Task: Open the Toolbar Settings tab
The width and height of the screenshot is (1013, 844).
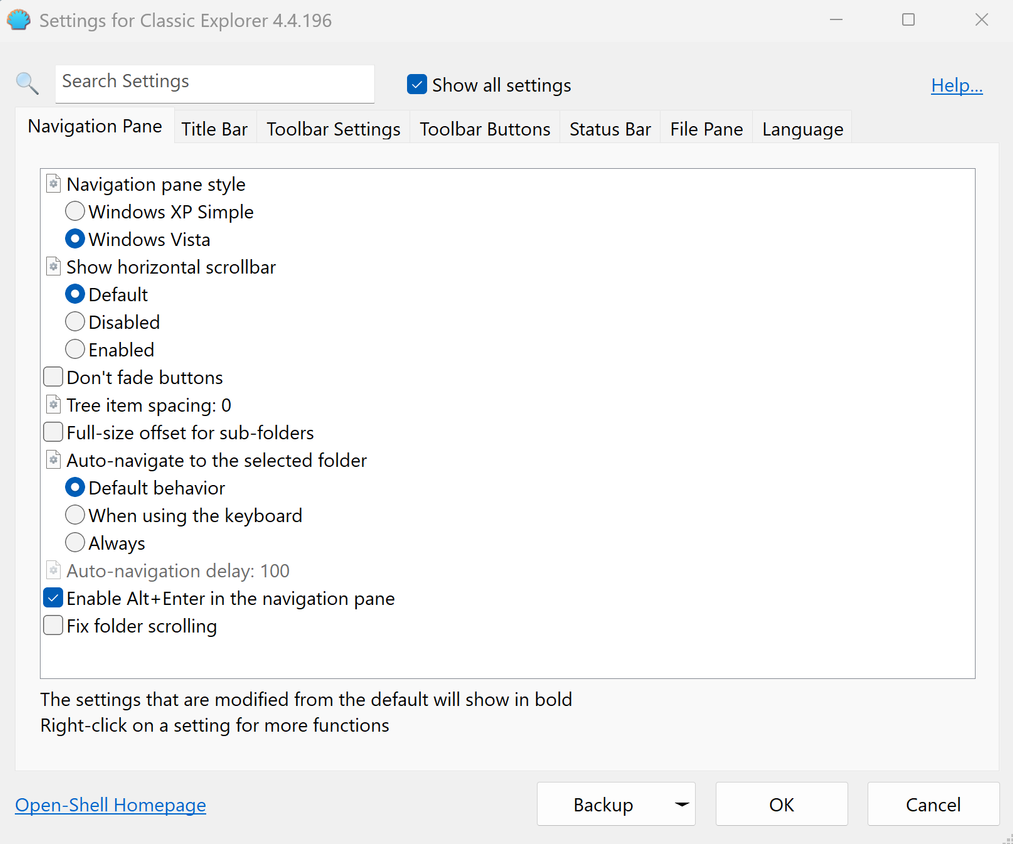Action: pos(333,129)
